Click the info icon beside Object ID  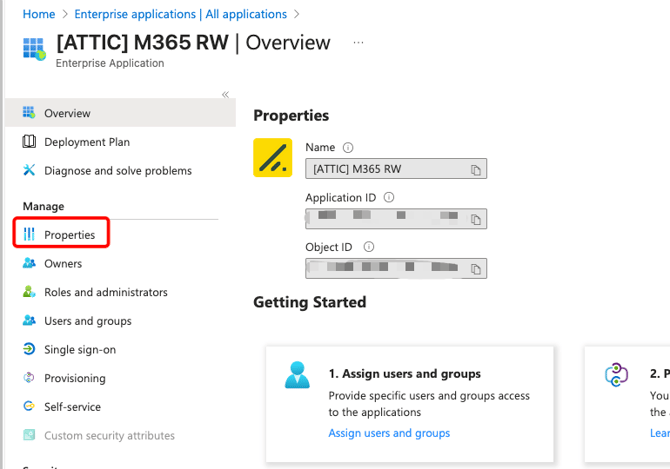point(368,247)
